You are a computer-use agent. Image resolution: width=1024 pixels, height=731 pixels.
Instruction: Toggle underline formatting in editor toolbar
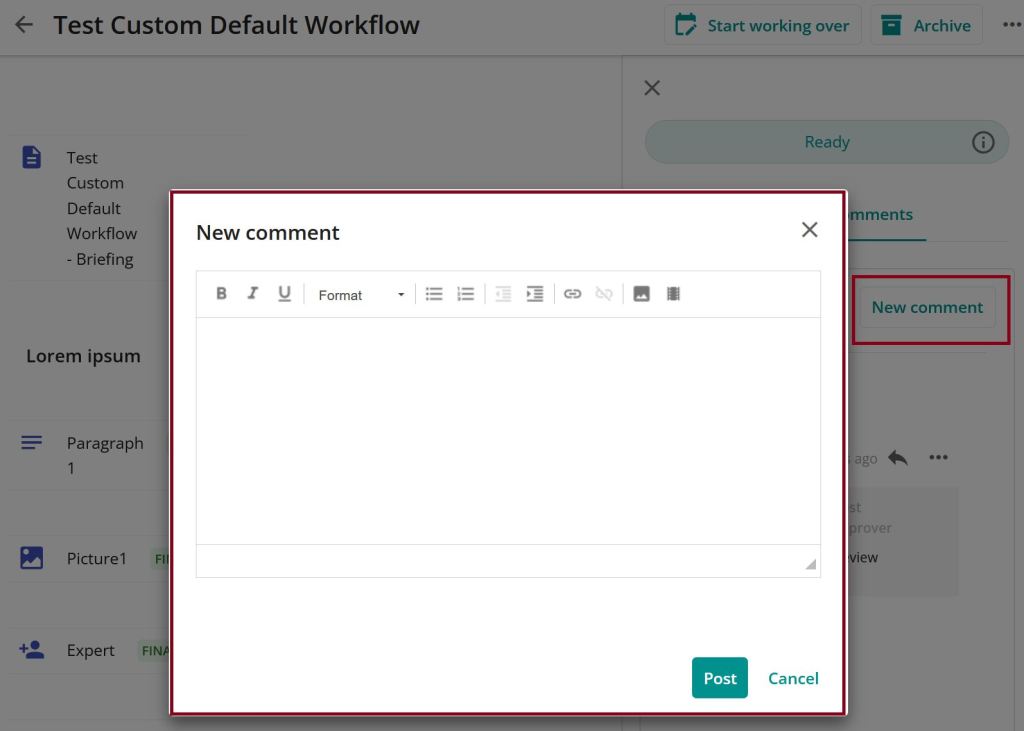pos(284,294)
